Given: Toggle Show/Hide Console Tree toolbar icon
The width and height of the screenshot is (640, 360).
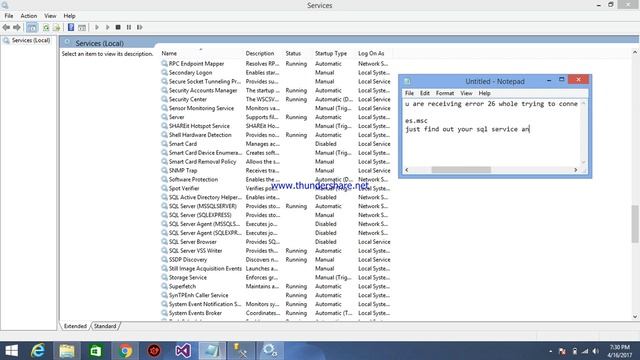Looking at the screenshot, I should 32,27.
